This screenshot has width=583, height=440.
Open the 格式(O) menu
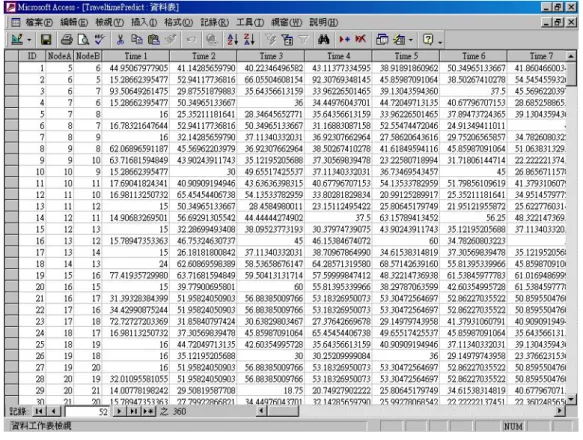[x=178, y=22]
